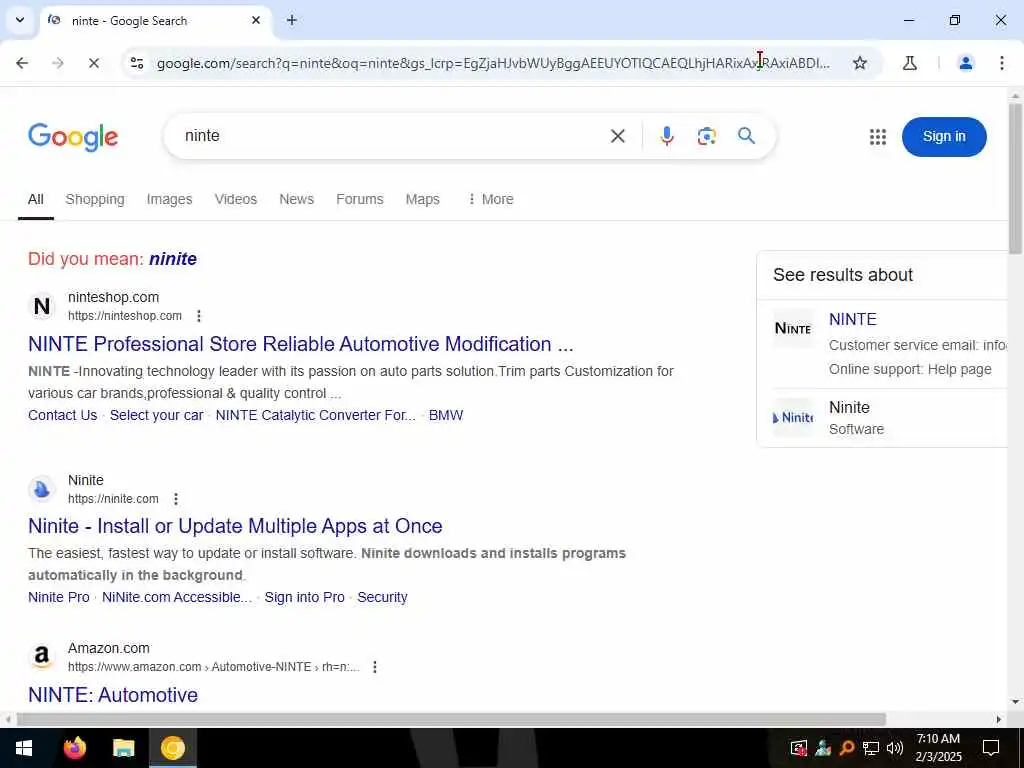Open 'NINTE: Automotive' Amazon result
Viewport: 1024px width, 768px height.
[x=113, y=695]
